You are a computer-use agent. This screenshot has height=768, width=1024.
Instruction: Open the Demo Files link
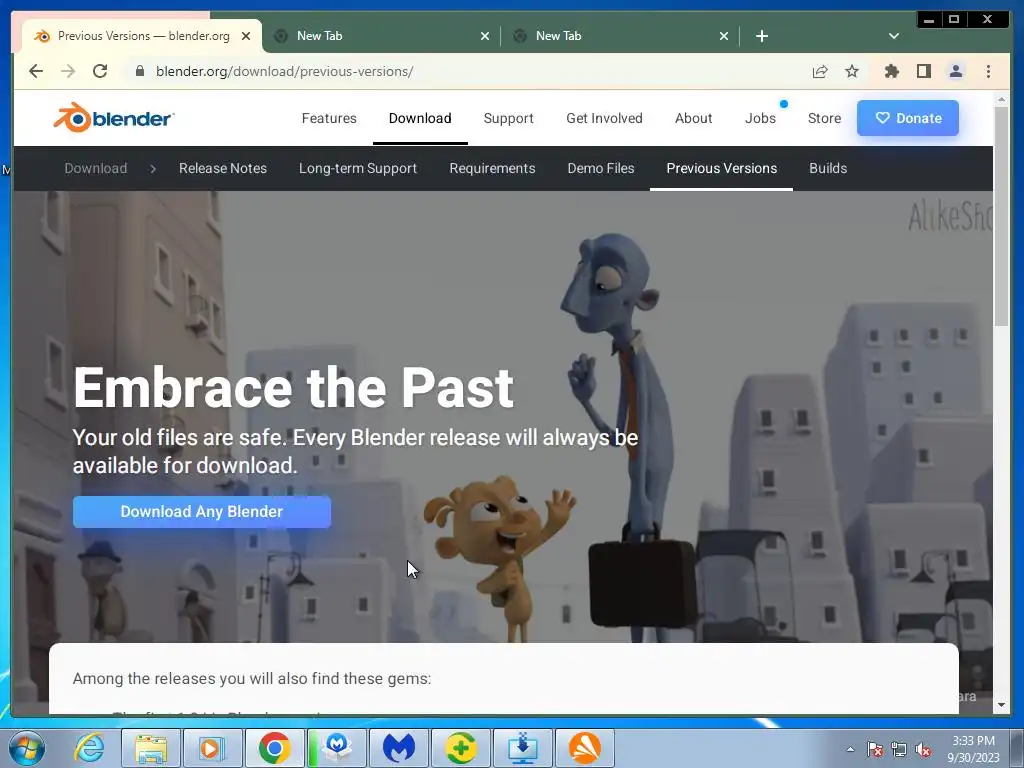[601, 168]
